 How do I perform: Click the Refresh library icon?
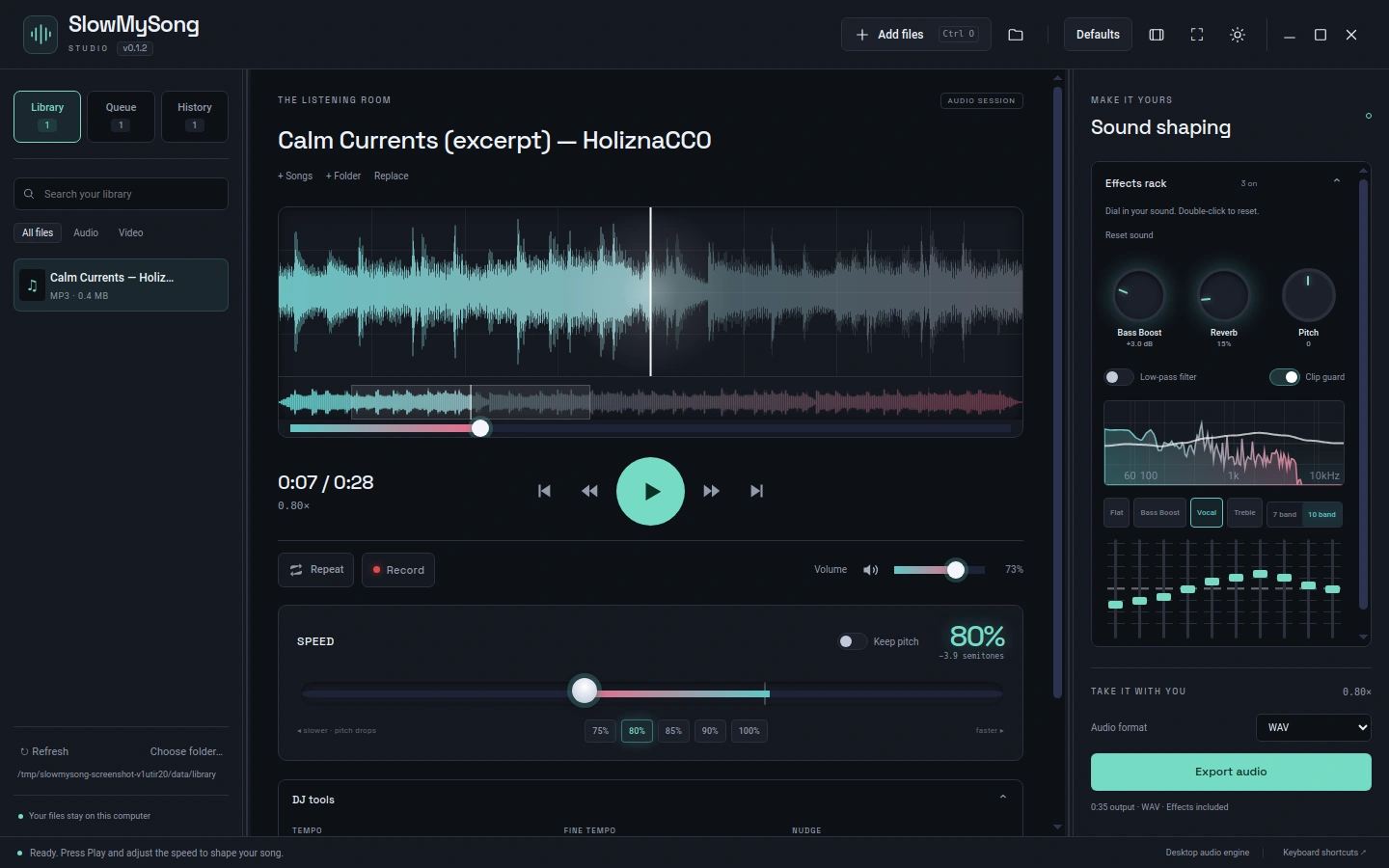coord(24,751)
